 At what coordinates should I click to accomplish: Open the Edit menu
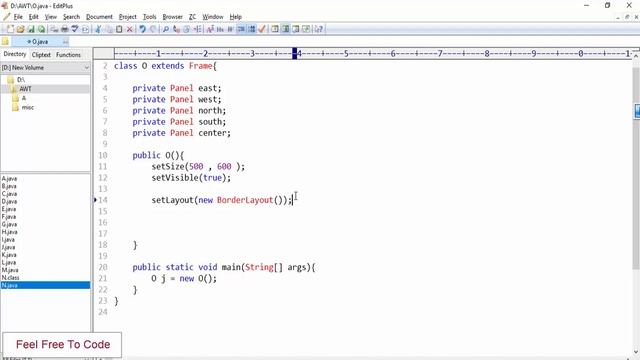pos(33,17)
